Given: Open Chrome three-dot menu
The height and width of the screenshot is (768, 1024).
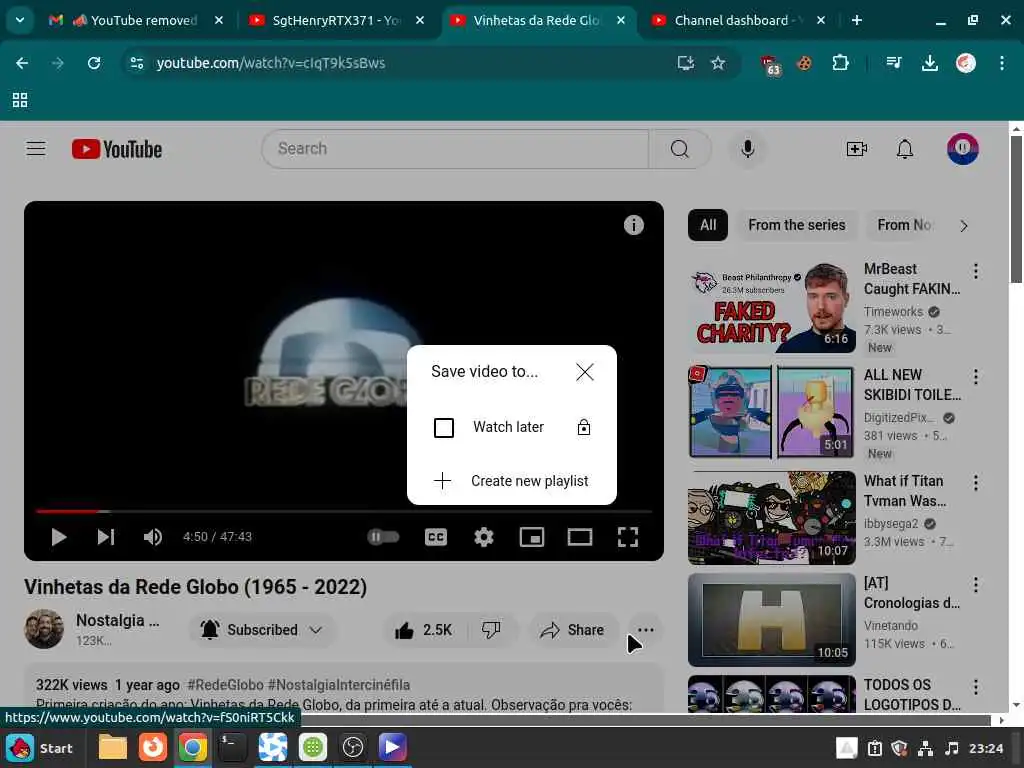Looking at the screenshot, I should [x=1002, y=63].
